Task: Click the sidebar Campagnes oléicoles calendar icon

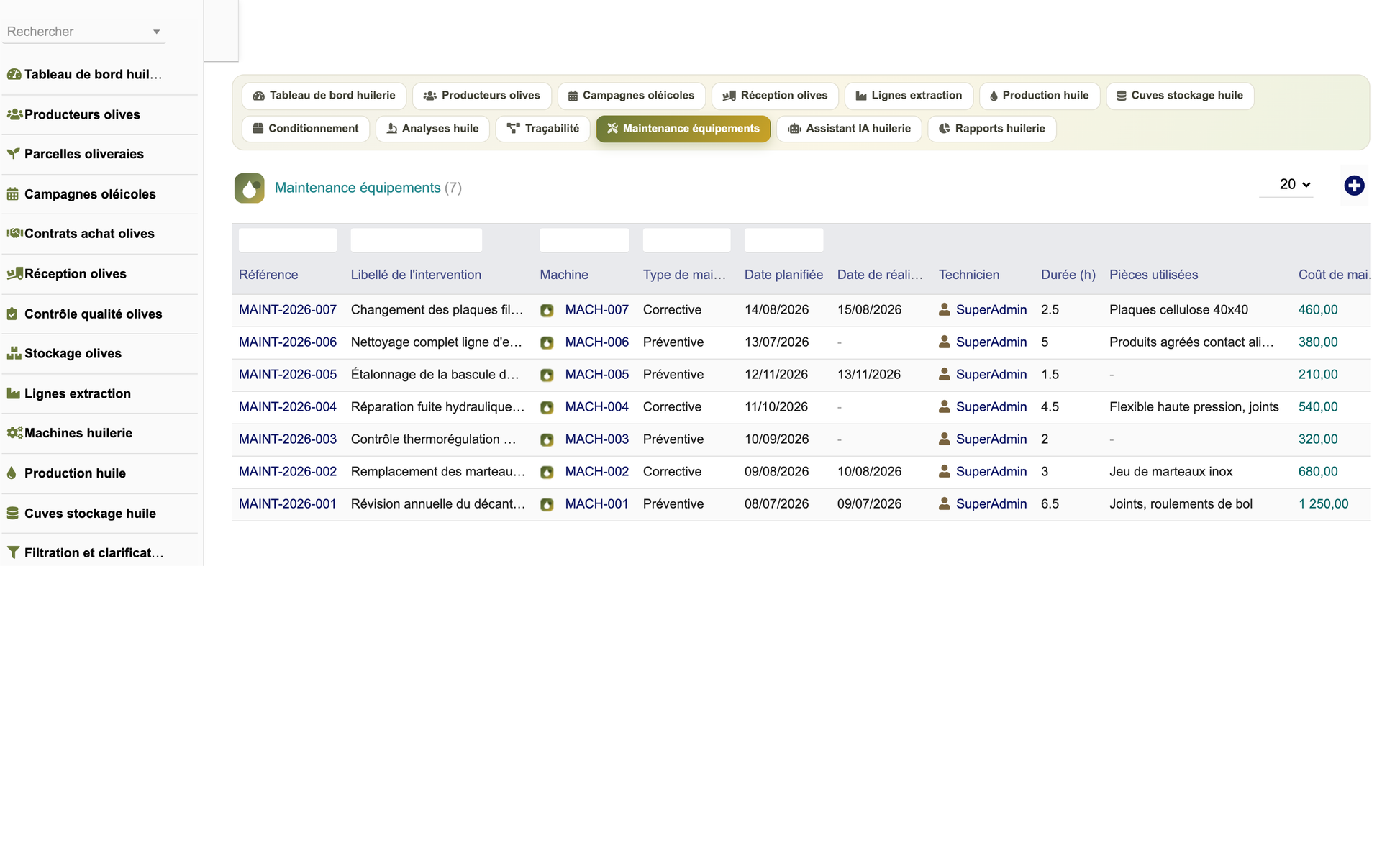Action: pos(12,194)
